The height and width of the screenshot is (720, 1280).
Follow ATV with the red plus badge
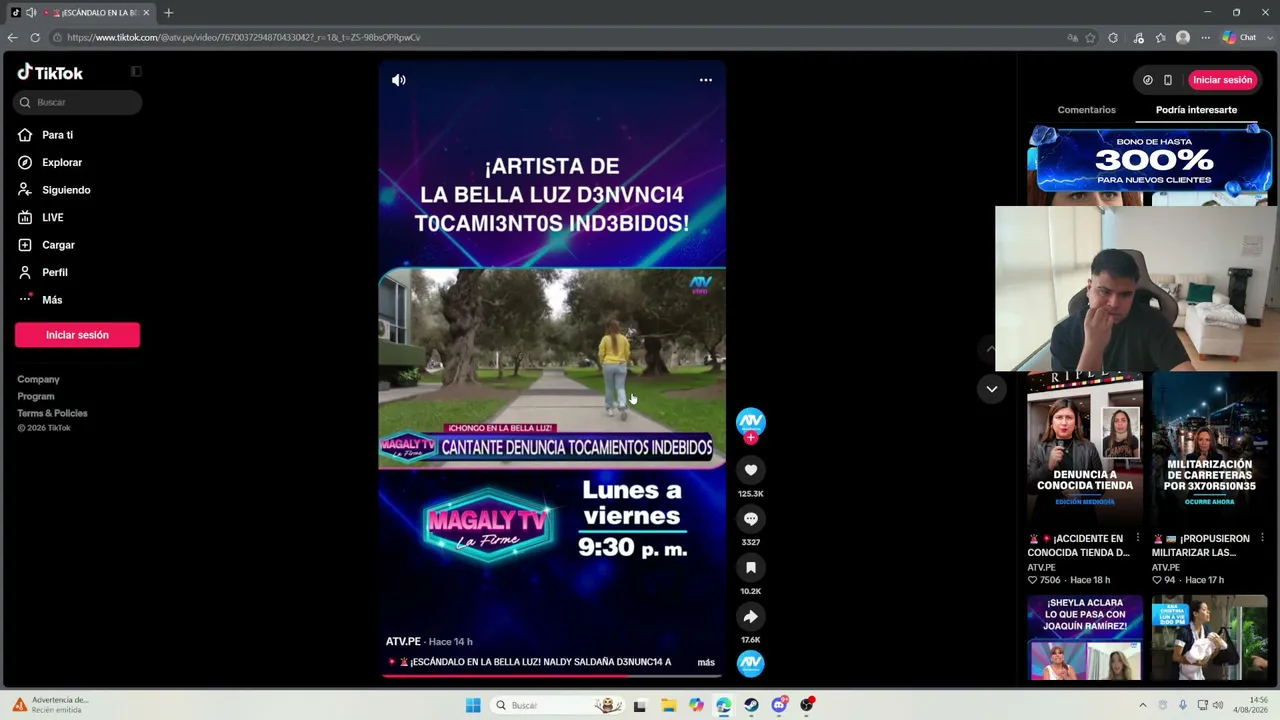tap(751, 438)
